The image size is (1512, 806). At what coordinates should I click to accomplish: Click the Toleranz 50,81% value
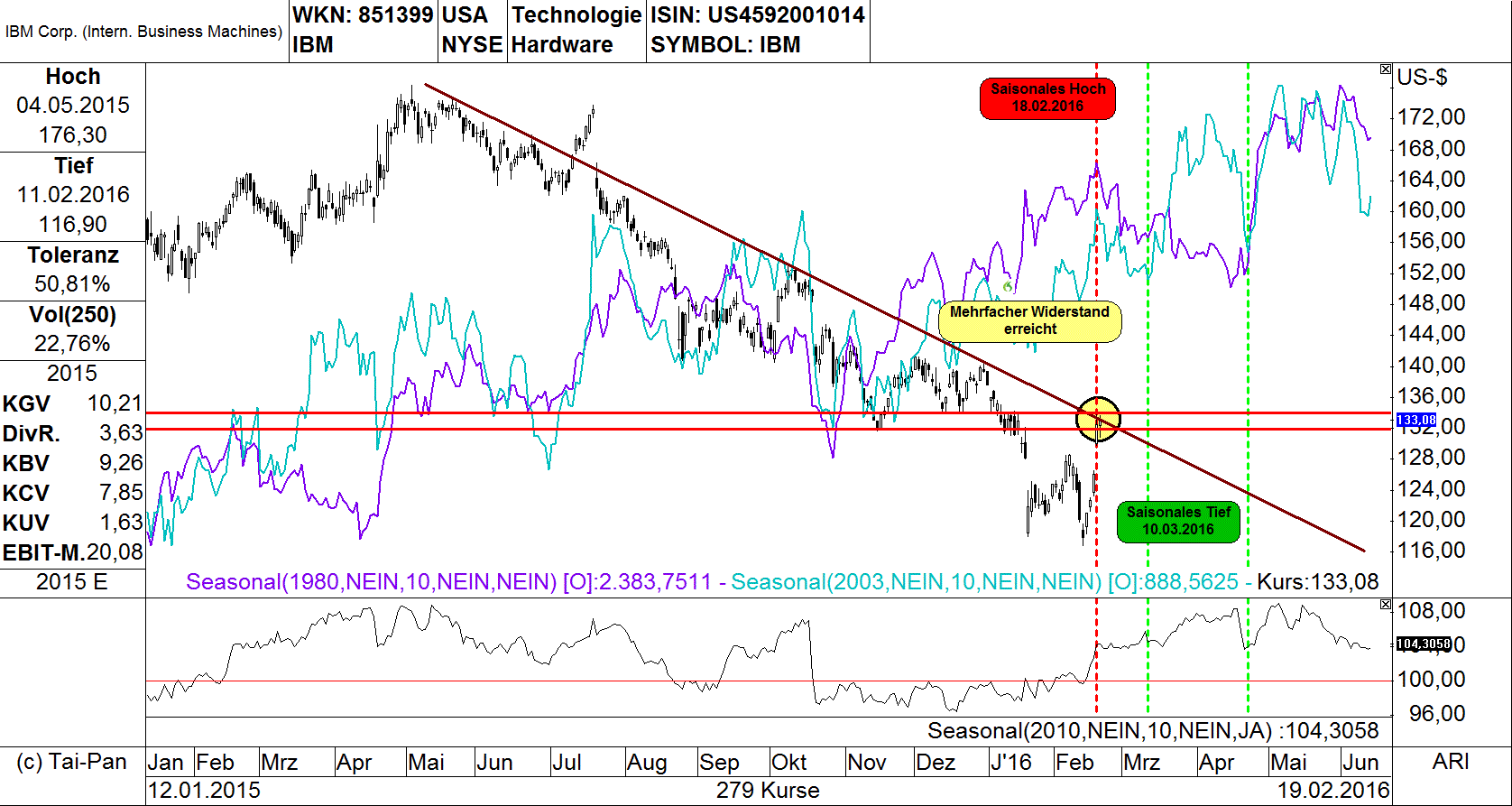click(73, 284)
